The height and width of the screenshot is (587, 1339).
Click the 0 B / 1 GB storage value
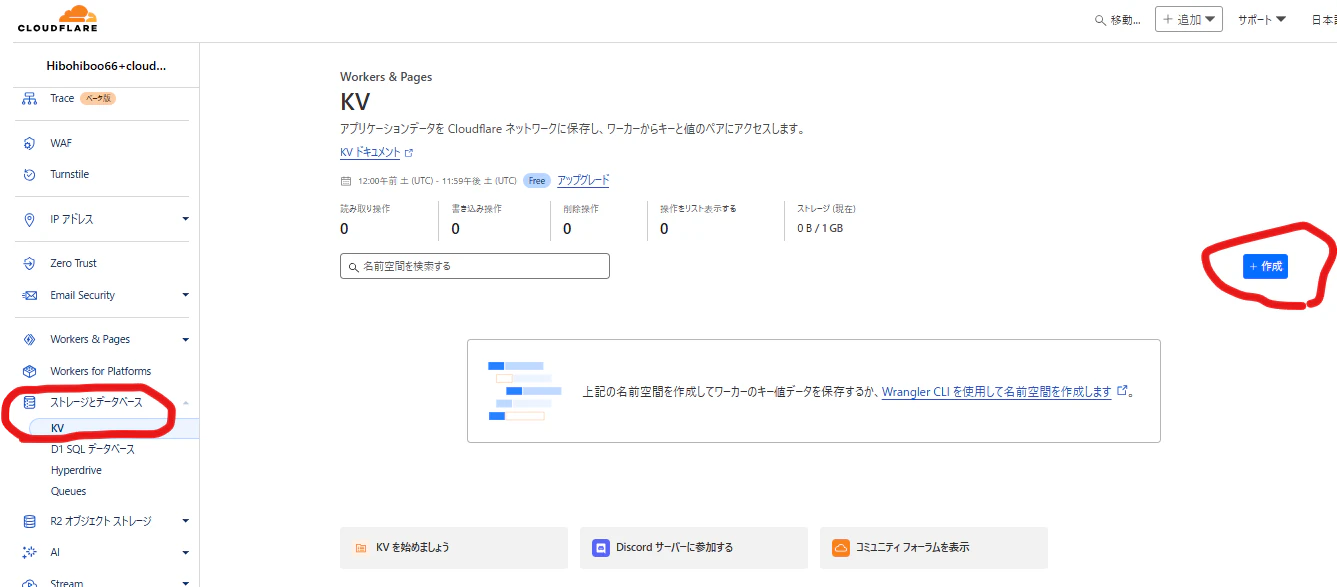pos(820,228)
